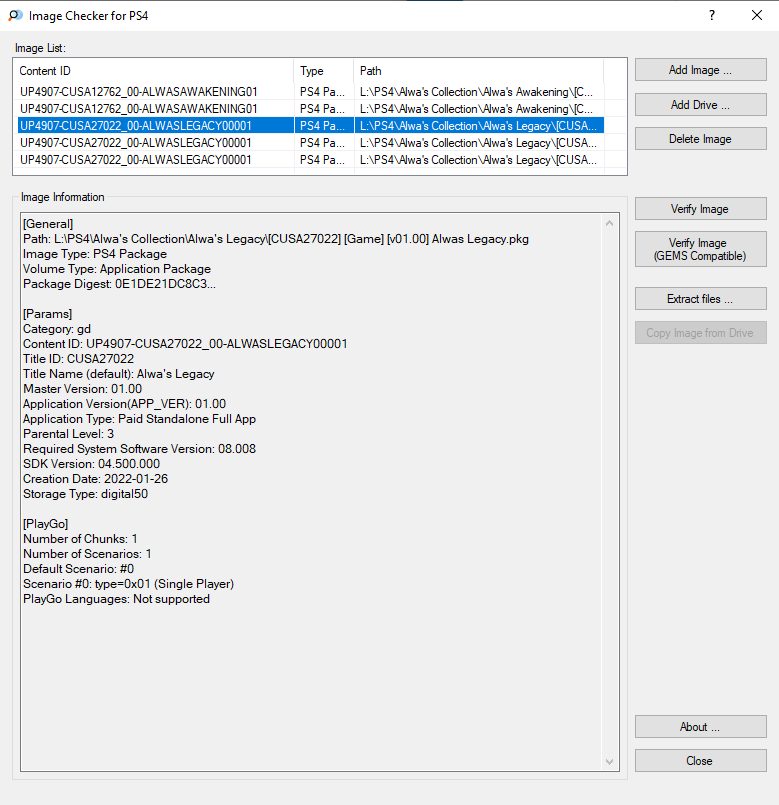This screenshot has width=779, height=805.
Task: Click the Image Checker magnifier icon in title bar
Action: click(15, 15)
